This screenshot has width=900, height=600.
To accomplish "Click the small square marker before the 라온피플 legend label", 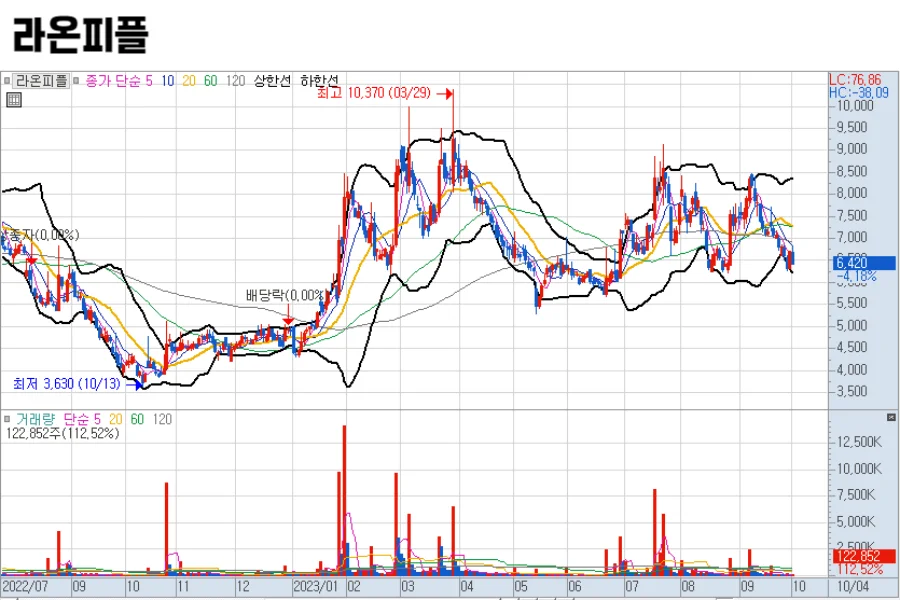I will tap(7, 81).
